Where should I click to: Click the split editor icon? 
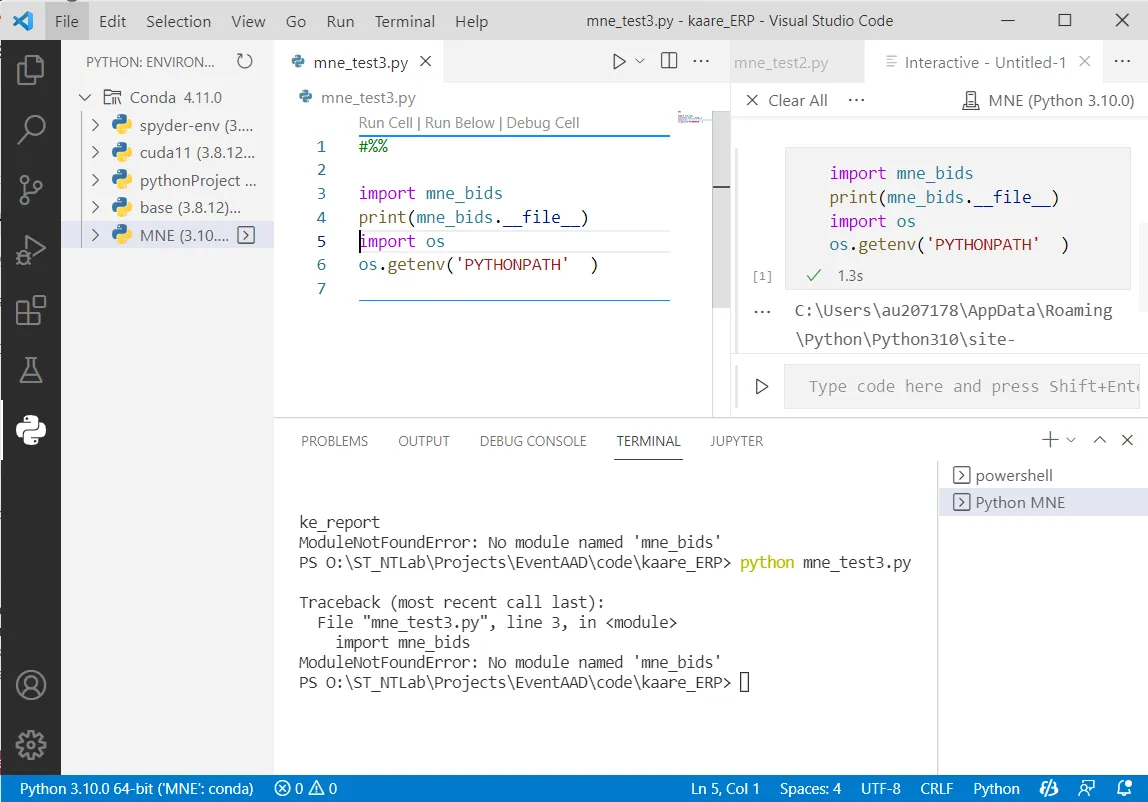click(669, 62)
